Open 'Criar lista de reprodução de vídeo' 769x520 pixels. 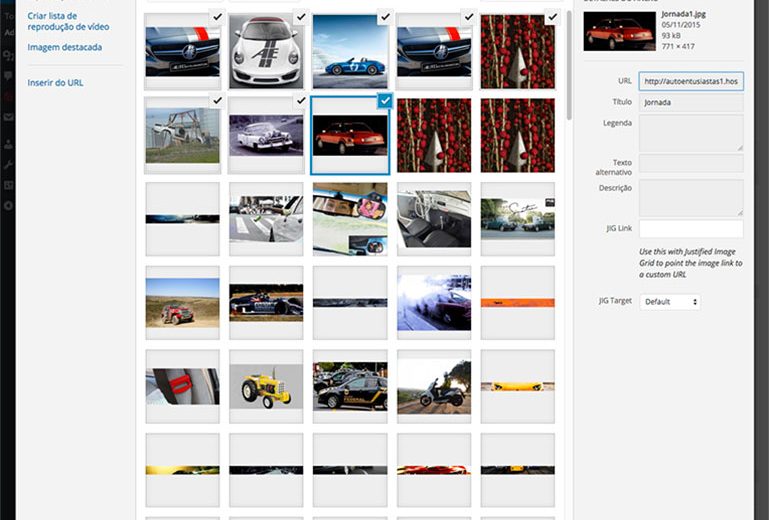pyautogui.click(x=68, y=21)
